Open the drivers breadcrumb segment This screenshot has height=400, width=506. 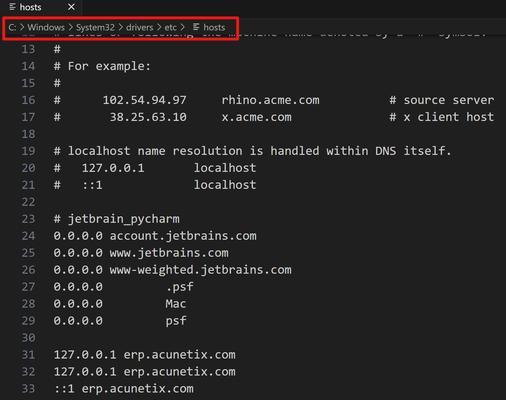(140, 27)
